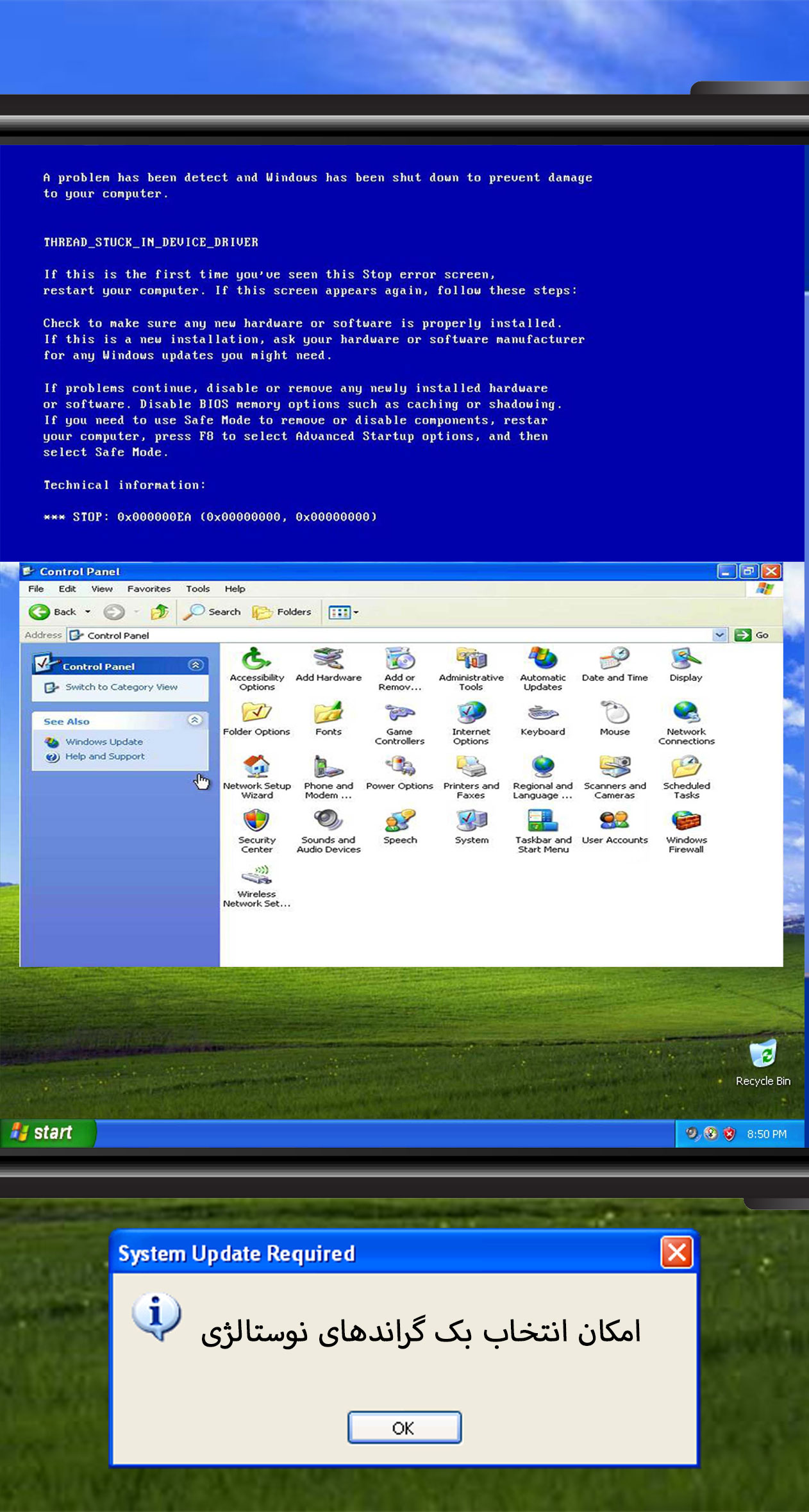Open Network Connections icon
The height and width of the screenshot is (1512, 809).
(x=686, y=723)
